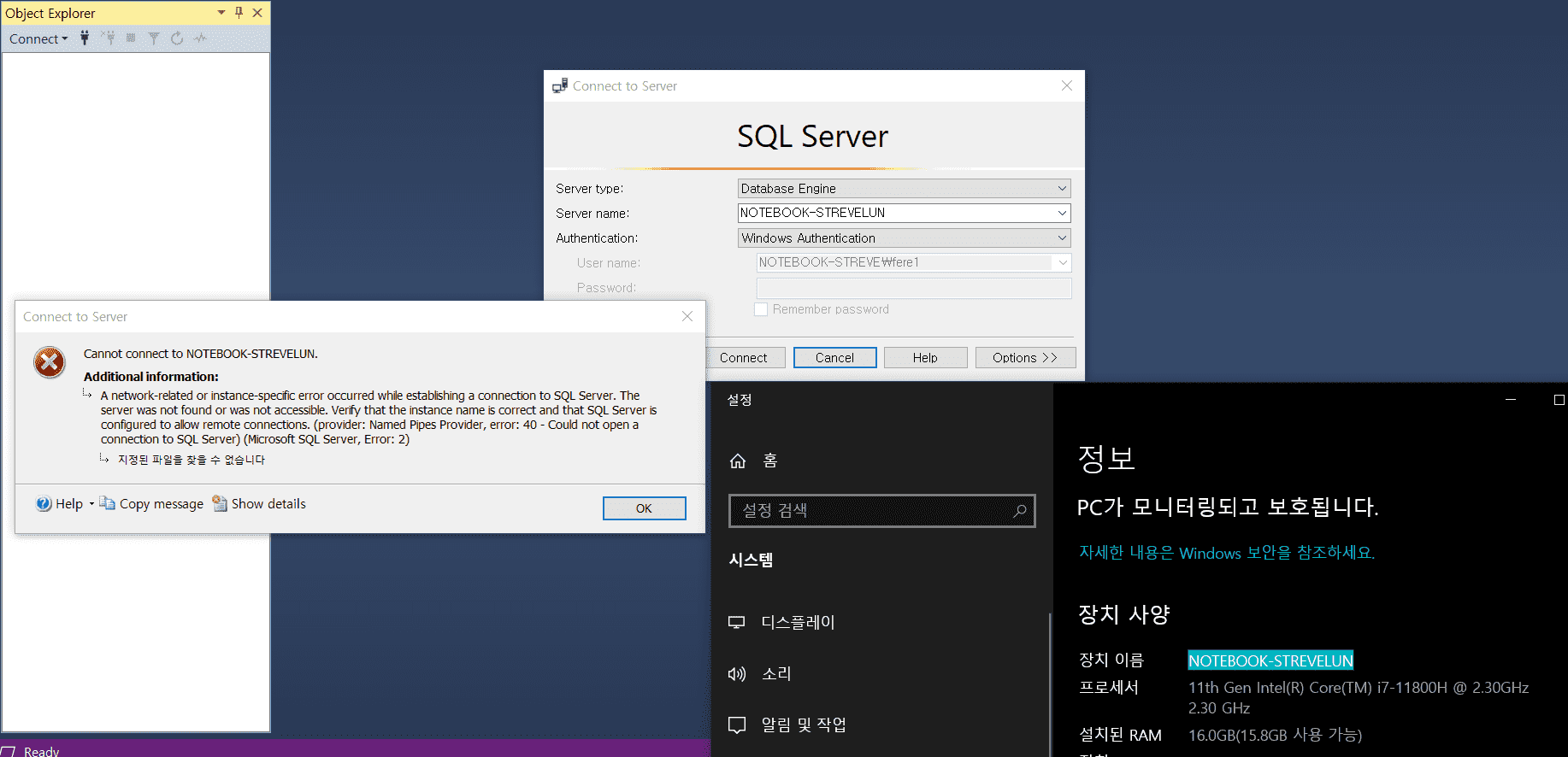Pin the Object Explorer panel with pushpin

(x=239, y=13)
